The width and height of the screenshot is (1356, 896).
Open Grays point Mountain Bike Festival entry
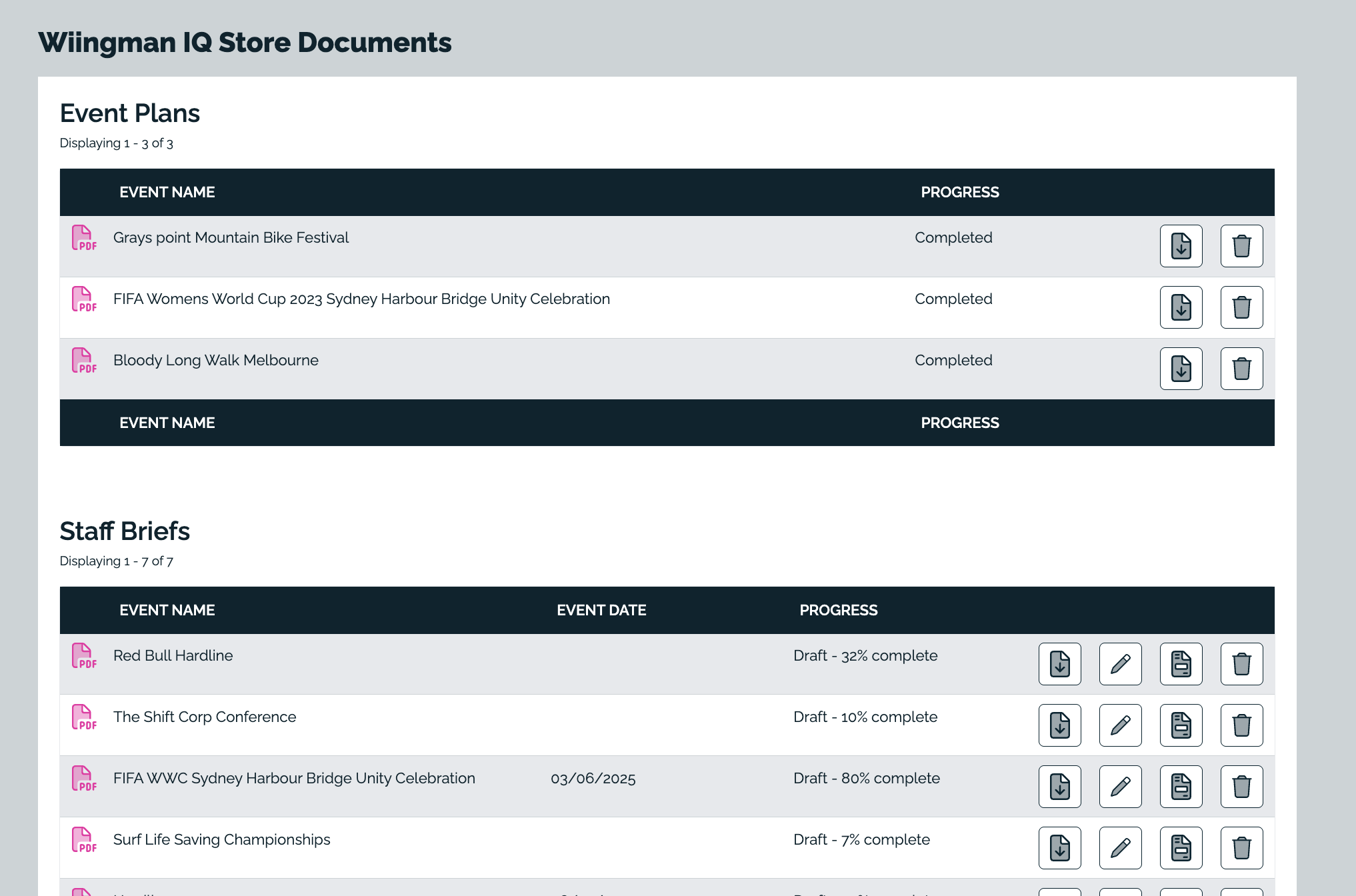point(231,238)
